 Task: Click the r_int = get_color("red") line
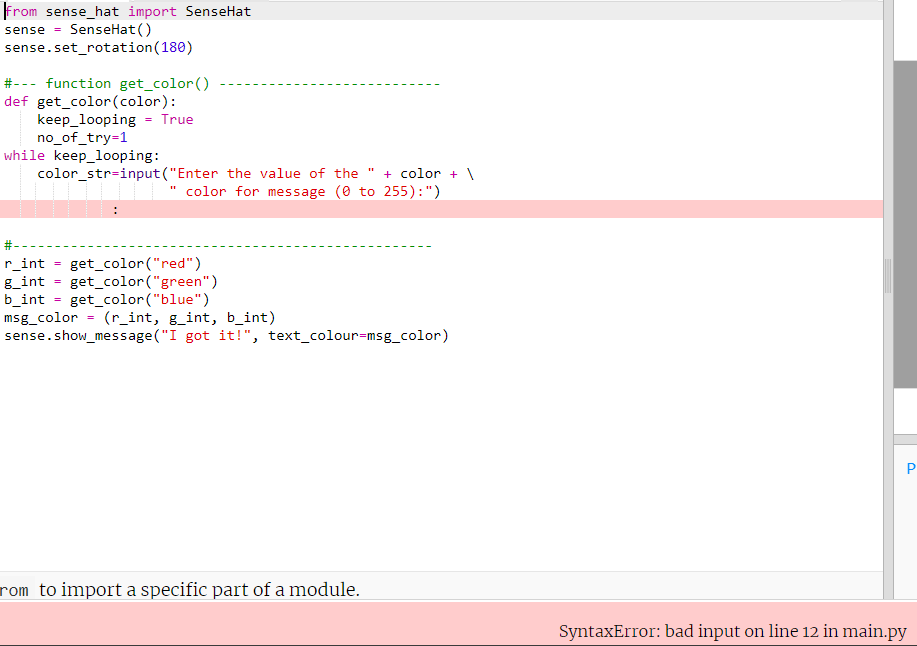coord(100,263)
